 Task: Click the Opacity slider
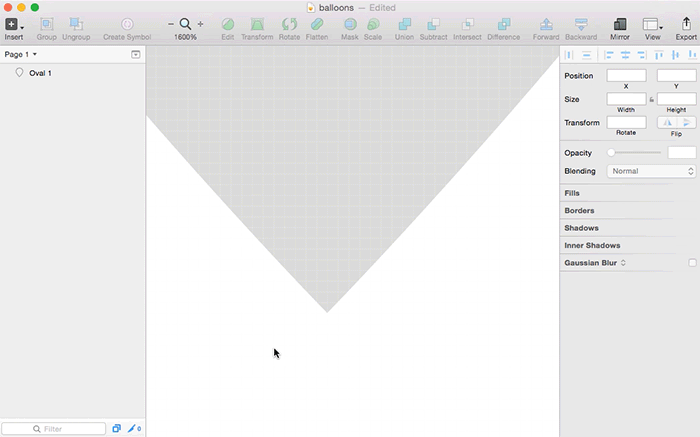[634, 153]
